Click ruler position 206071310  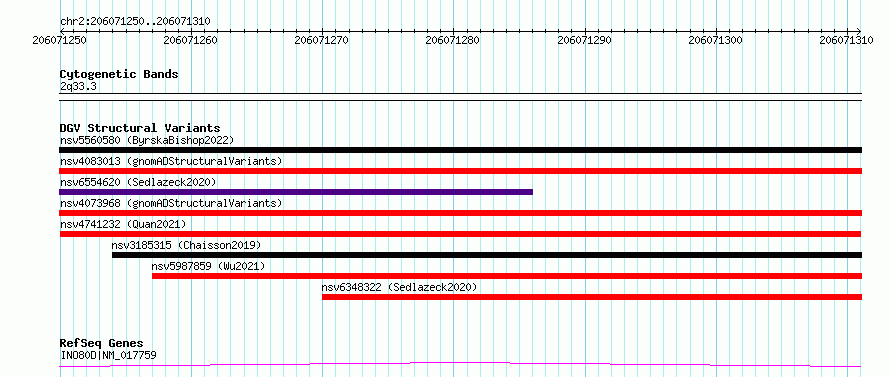847,40
